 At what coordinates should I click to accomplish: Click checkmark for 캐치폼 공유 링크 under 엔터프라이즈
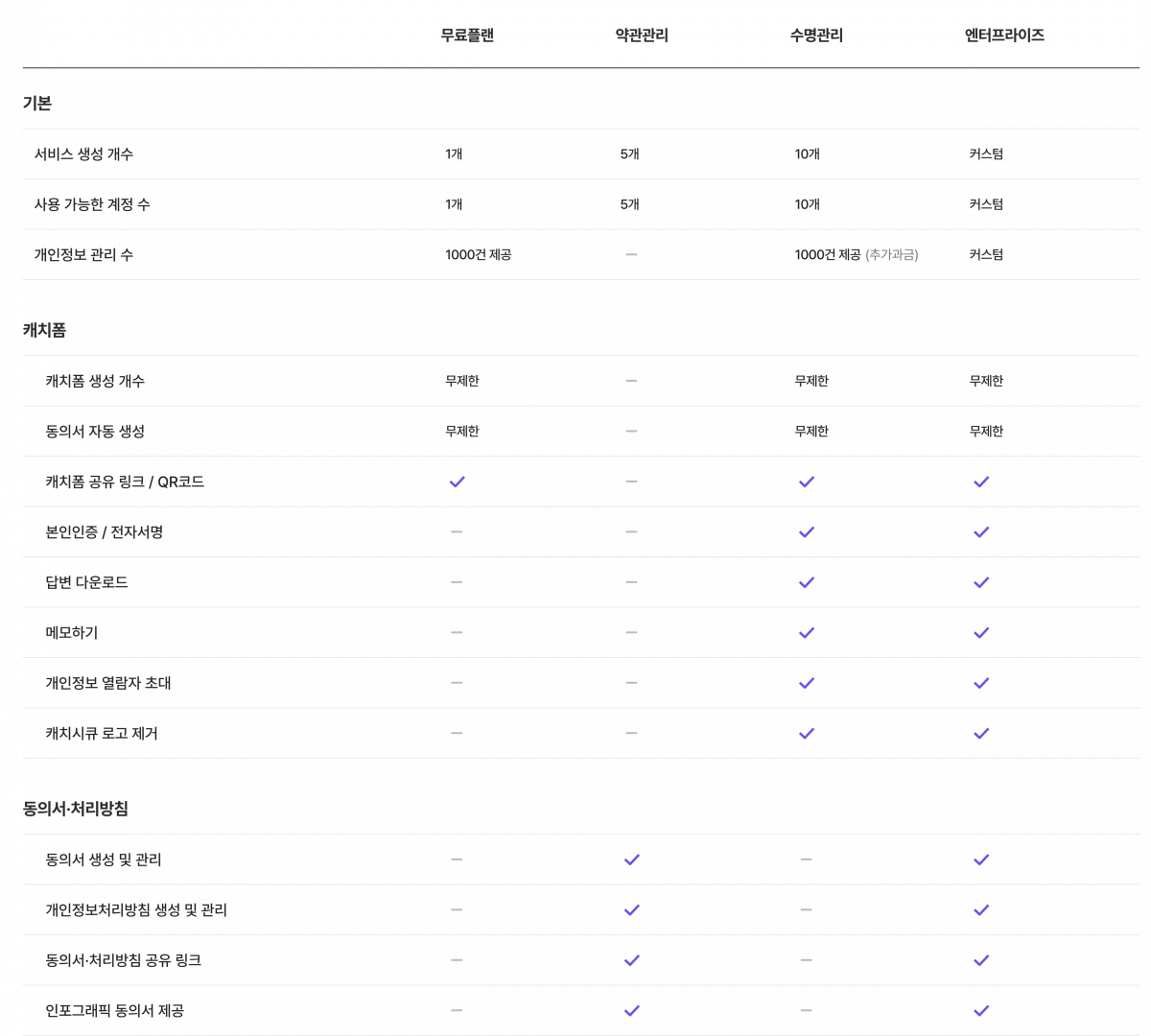[981, 482]
